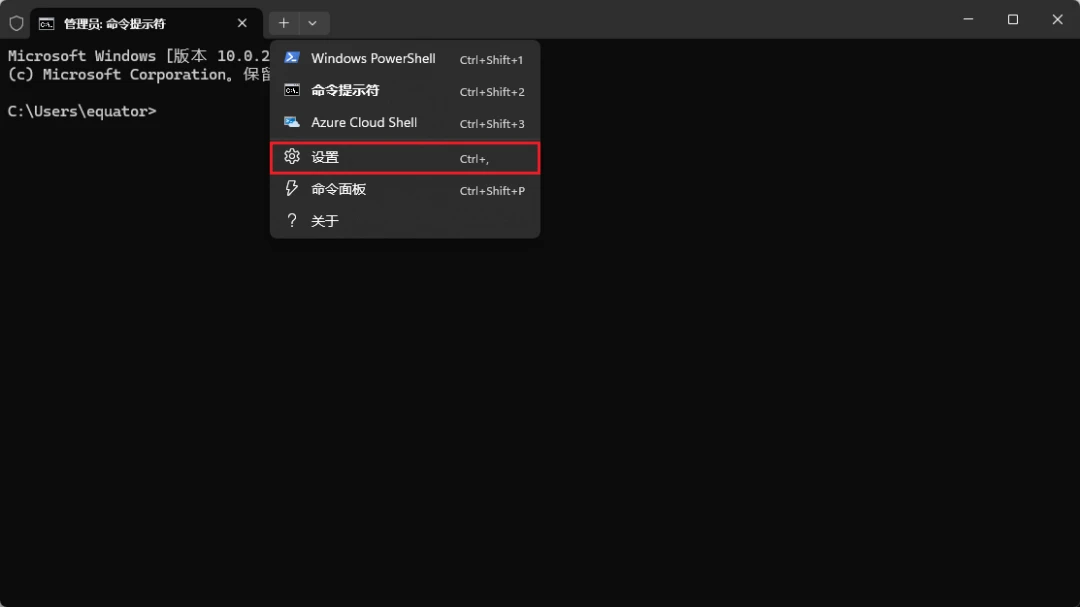Click the 设置 gear icon
Viewport: 1080px width, 607px height.
[x=292, y=156]
